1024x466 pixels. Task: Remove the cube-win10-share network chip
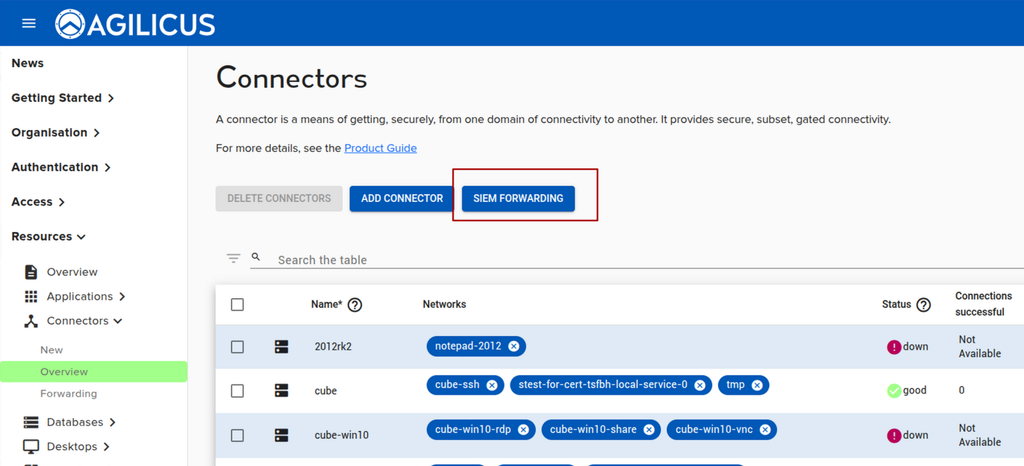[648, 429]
